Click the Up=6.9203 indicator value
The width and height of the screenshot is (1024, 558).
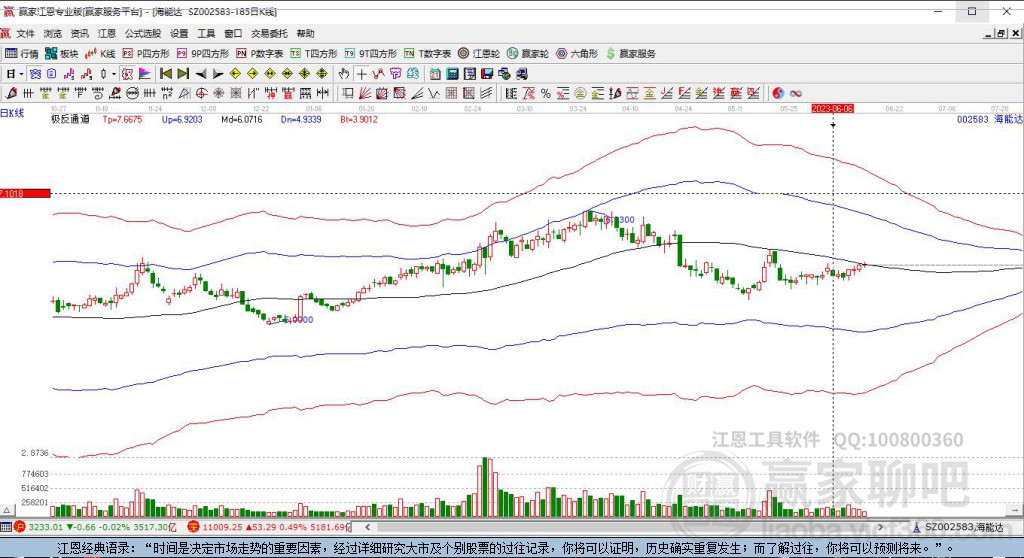[182, 120]
